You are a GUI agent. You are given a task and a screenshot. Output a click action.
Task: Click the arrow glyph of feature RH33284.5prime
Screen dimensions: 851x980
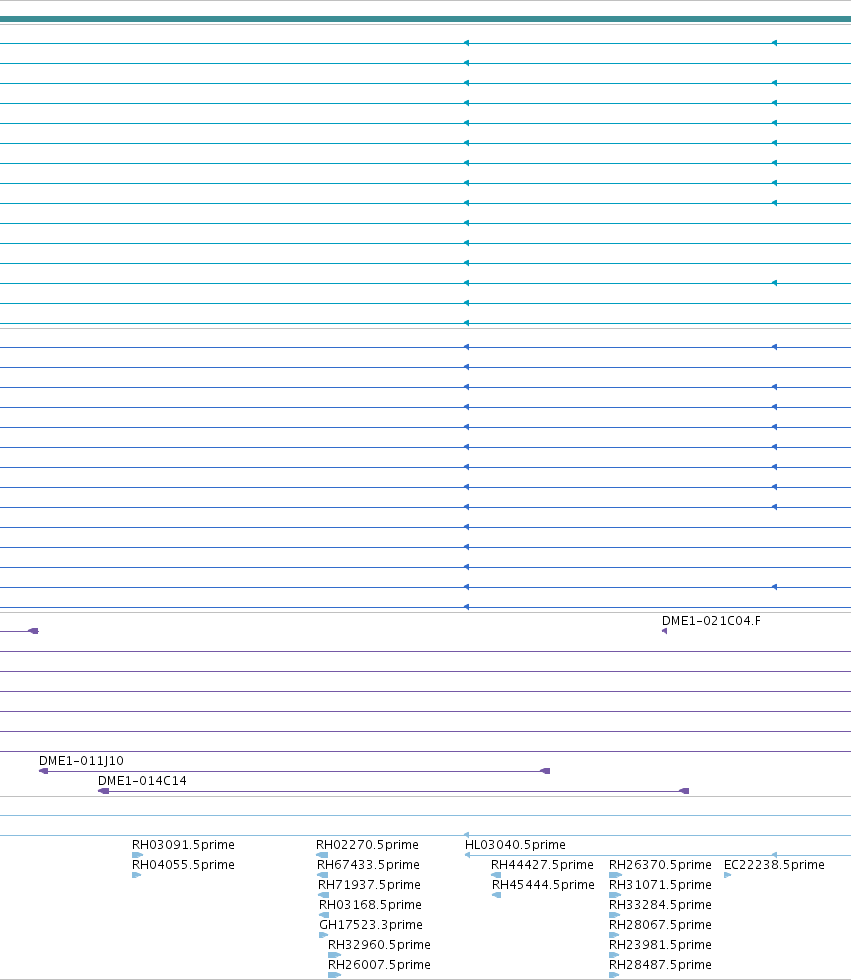[x=615, y=915]
